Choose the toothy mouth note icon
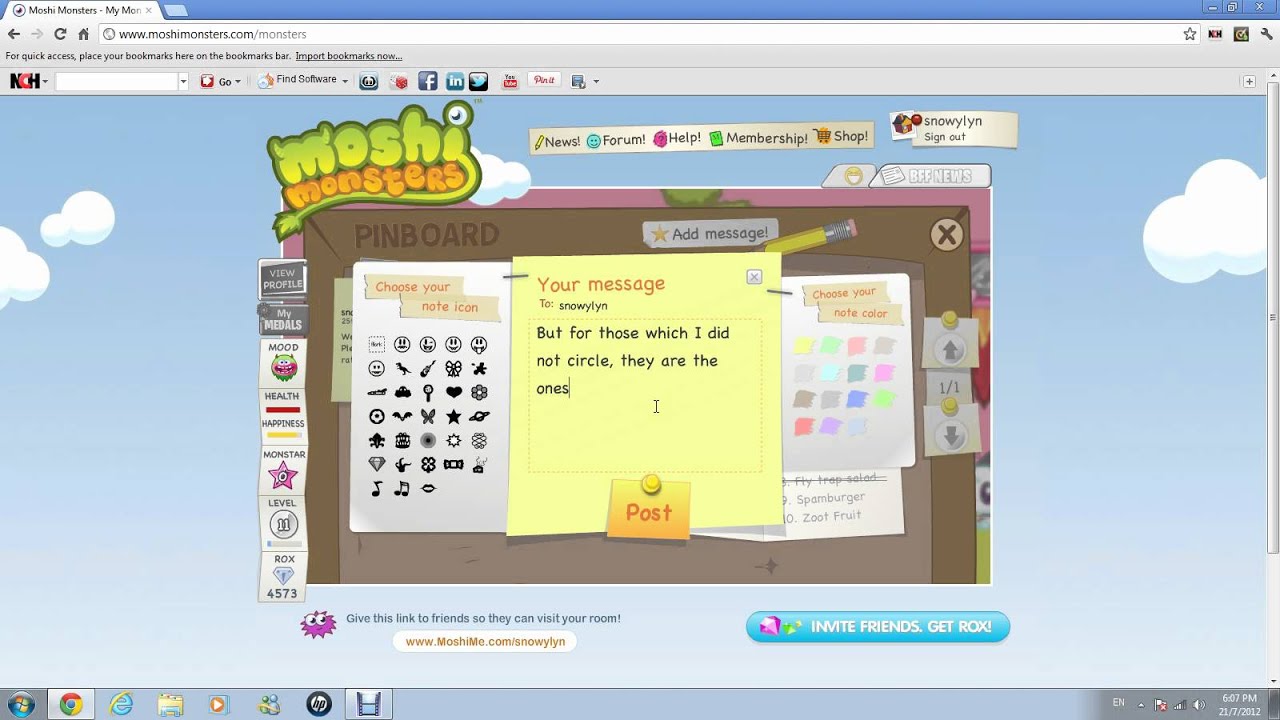The width and height of the screenshot is (1280, 720). (x=402, y=441)
